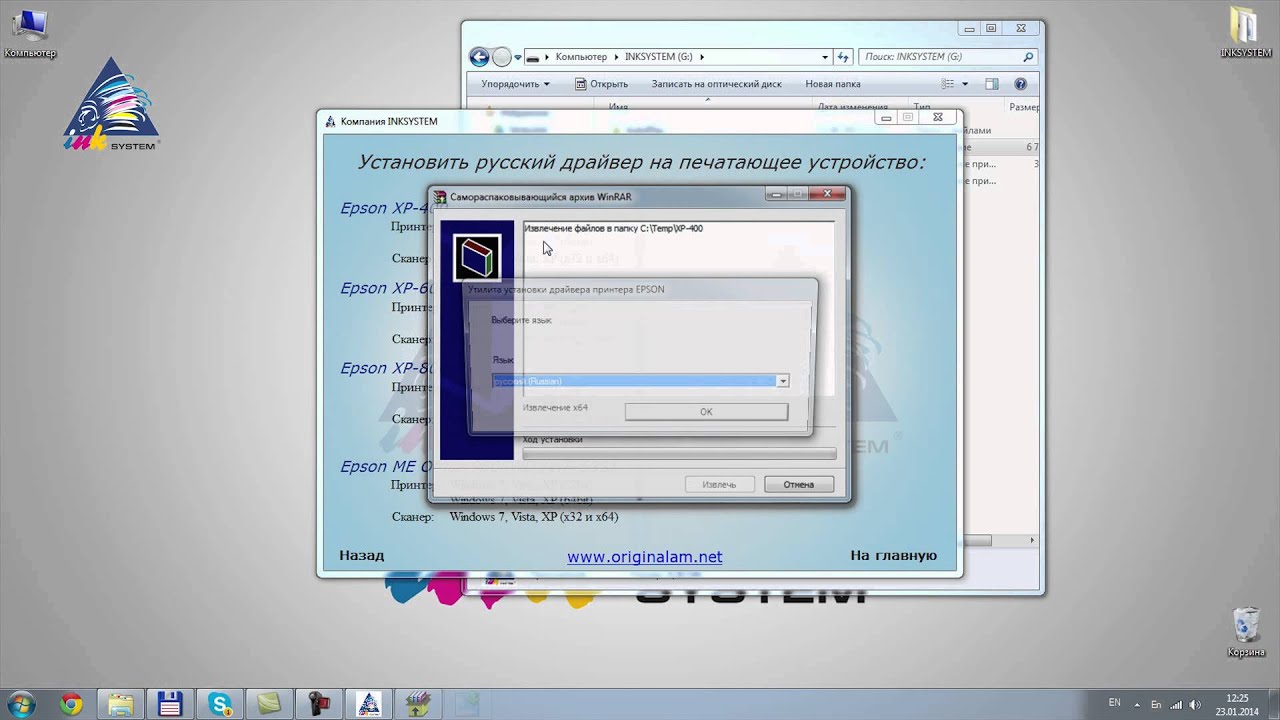Click На главную in INKSYSTEM window
Screen dimensions: 1280x720
click(893, 555)
